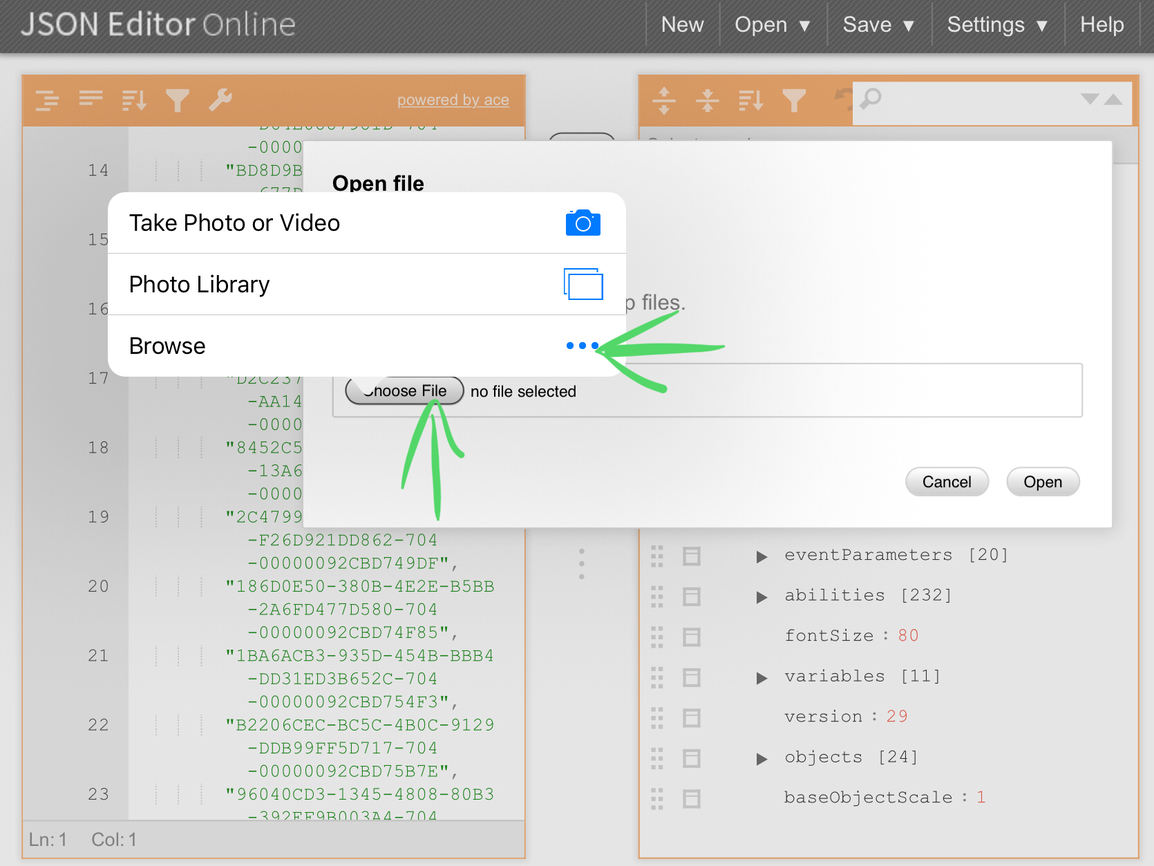Viewport: 1154px width, 866px height.
Task: Go to next search result arrow
Action: point(1089,99)
